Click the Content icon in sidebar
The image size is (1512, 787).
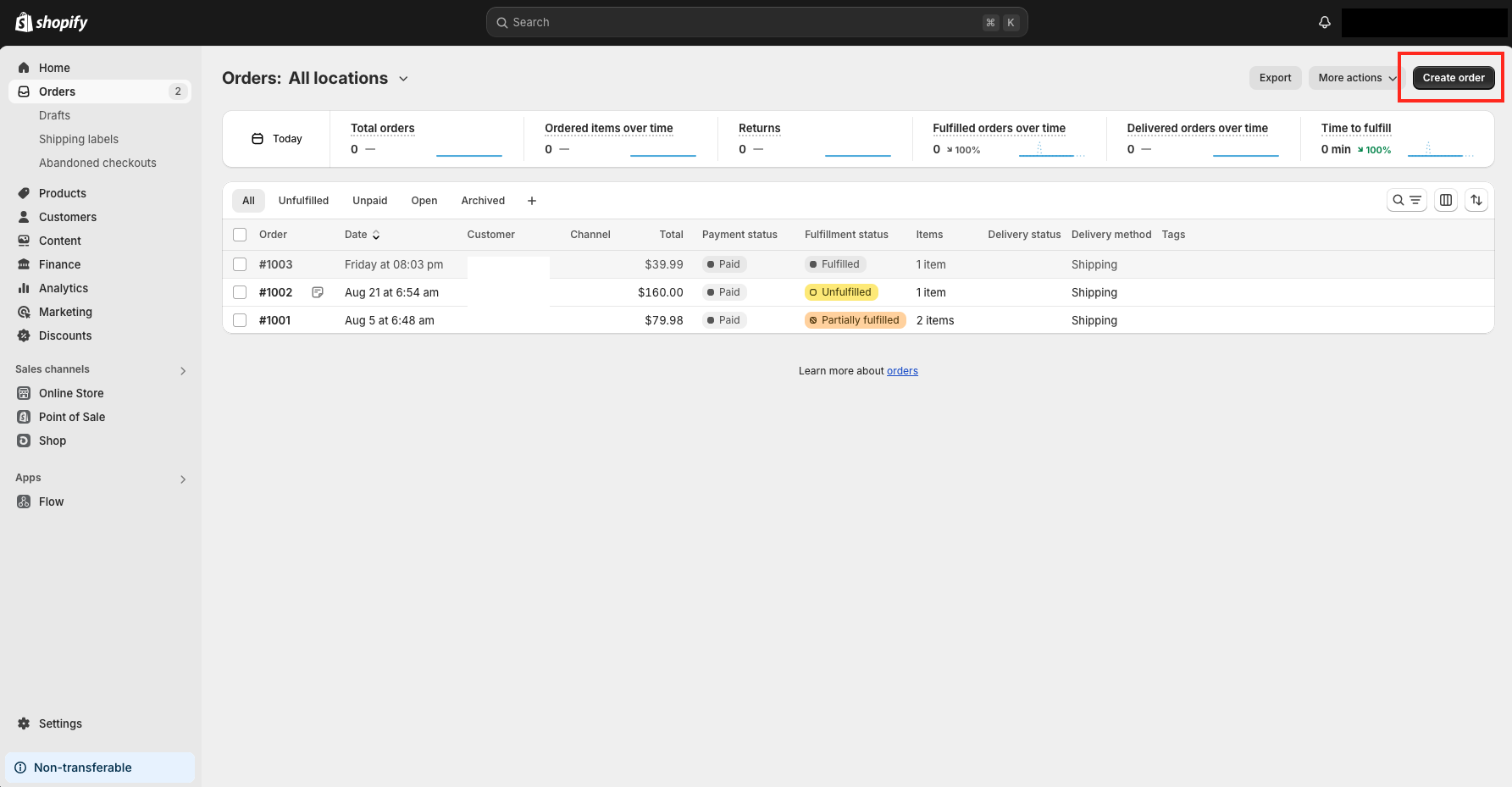click(24, 241)
